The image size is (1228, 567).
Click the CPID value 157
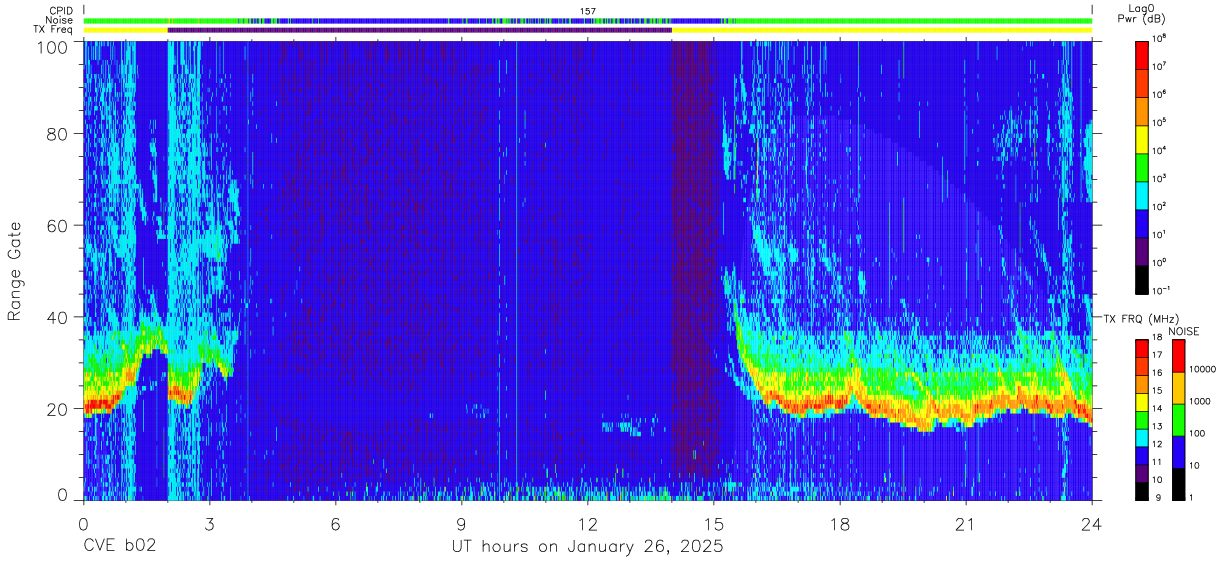pyautogui.click(x=588, y=11)
